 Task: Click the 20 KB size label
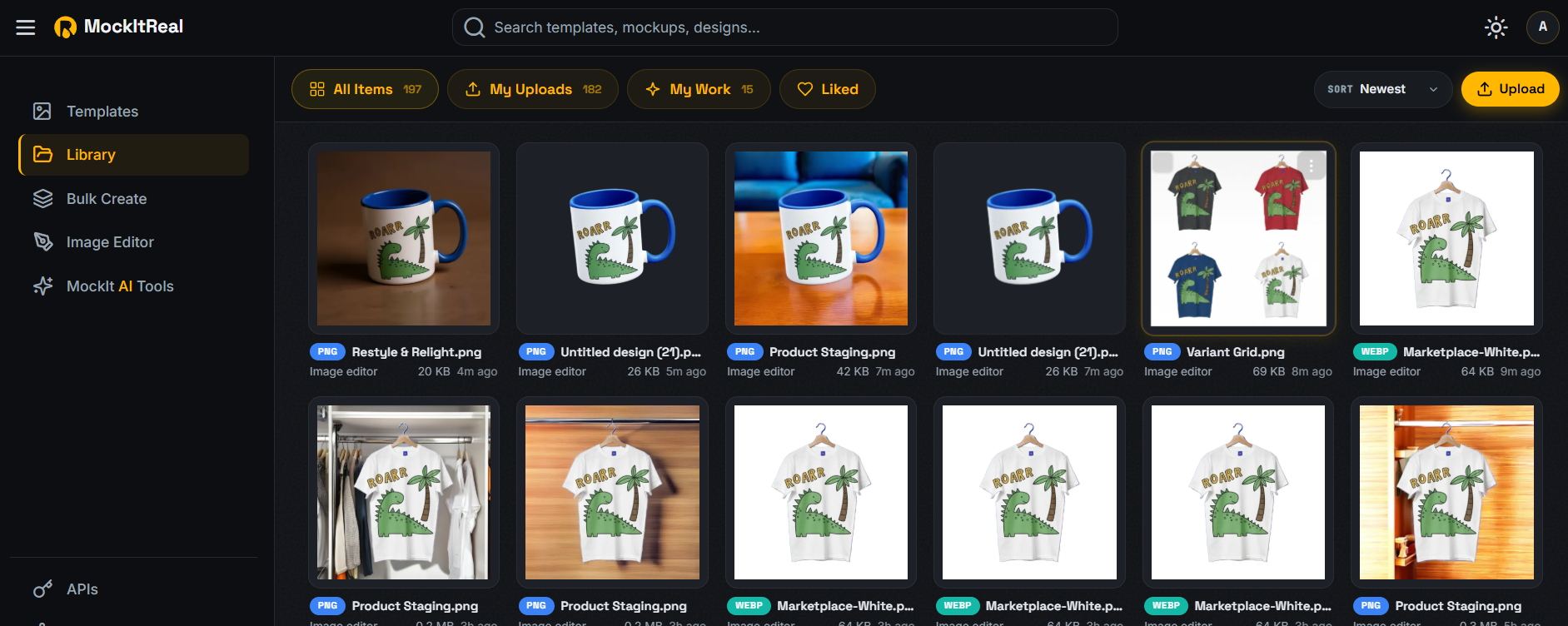coord(434,372)
